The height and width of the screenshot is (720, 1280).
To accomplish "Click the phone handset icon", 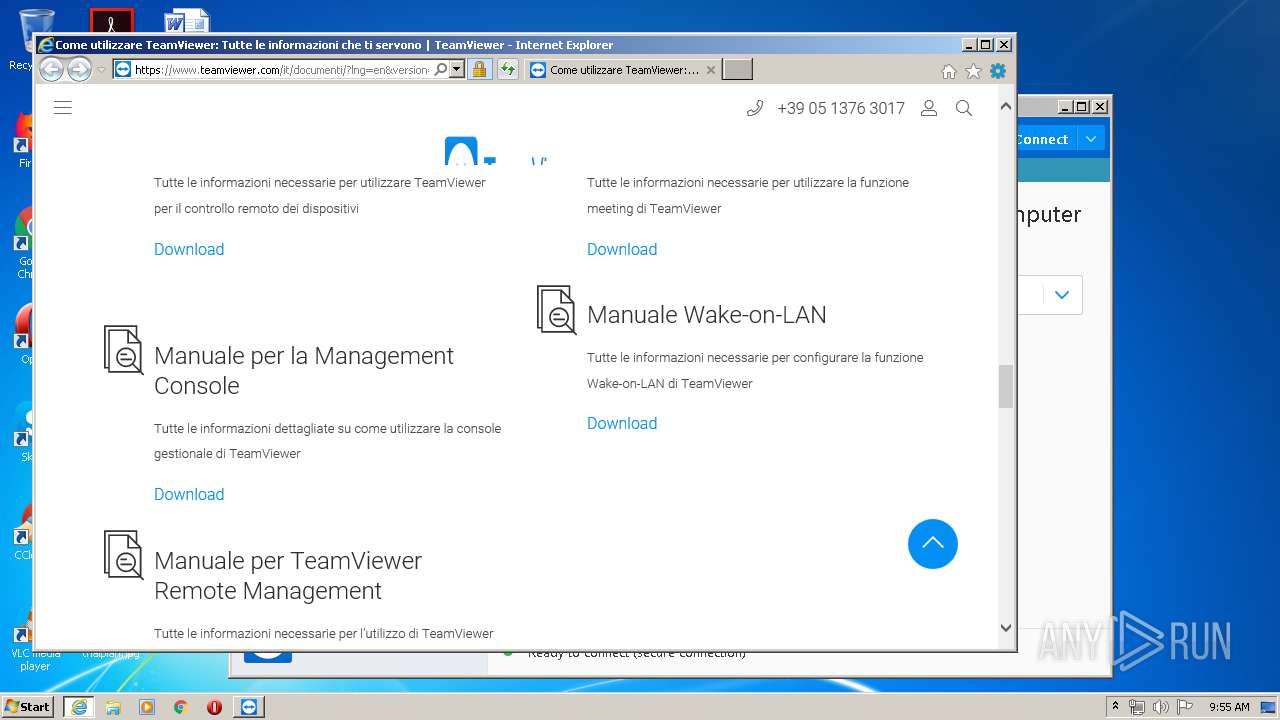I will pos(755,108).
